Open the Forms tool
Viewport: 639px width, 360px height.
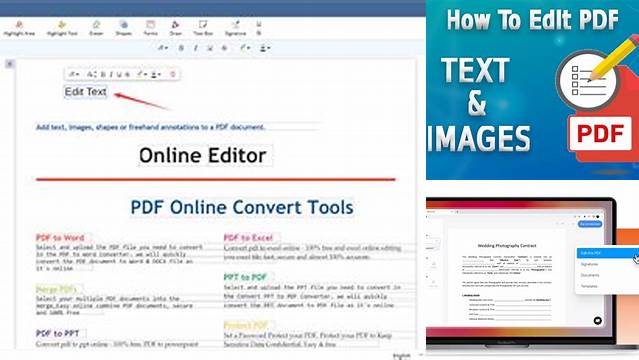coord(150,28)
